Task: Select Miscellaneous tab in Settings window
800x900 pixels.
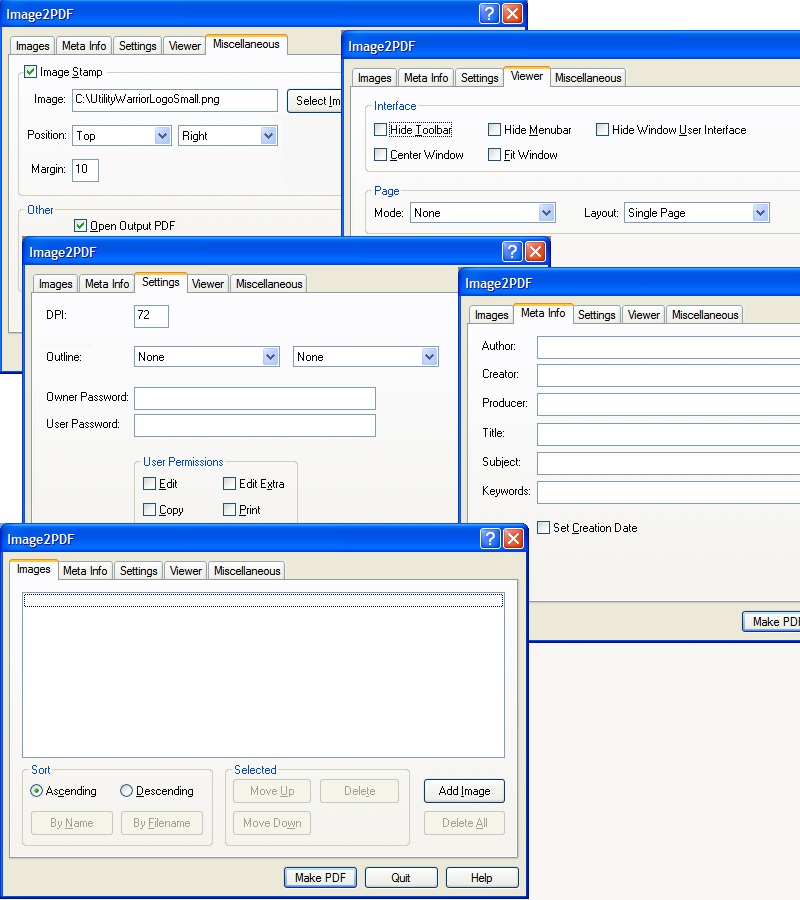Action: [x=269, y=284]
